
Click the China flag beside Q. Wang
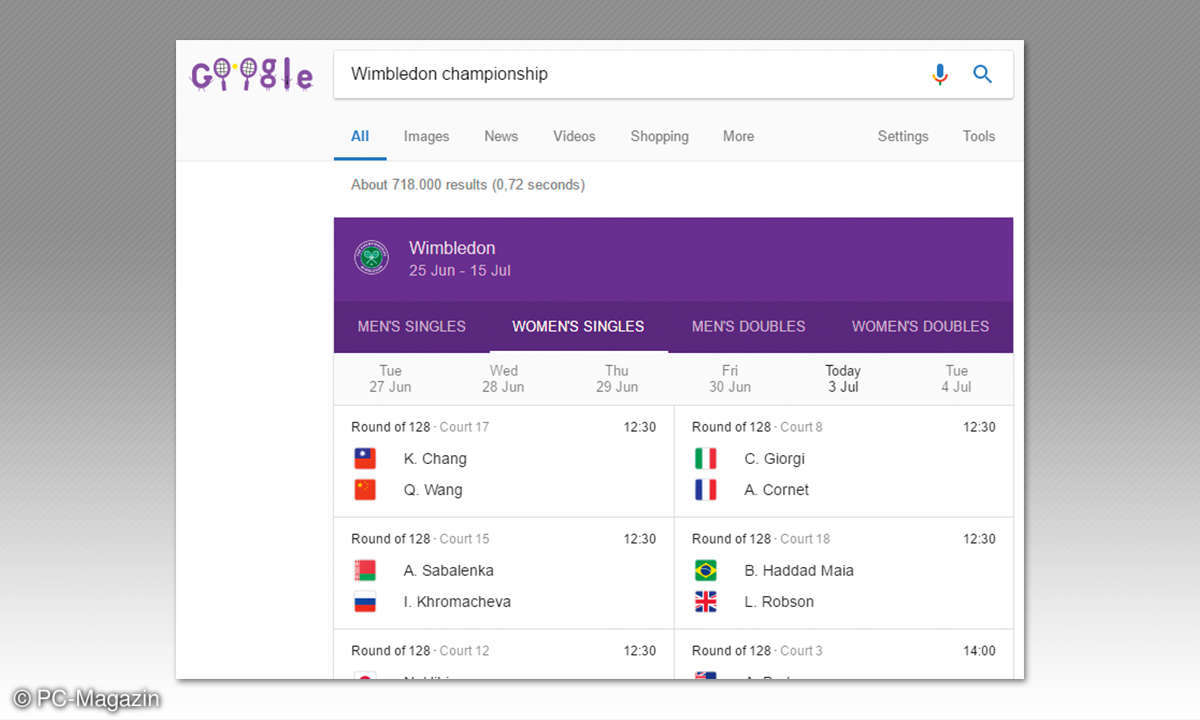tap(365, 490)
